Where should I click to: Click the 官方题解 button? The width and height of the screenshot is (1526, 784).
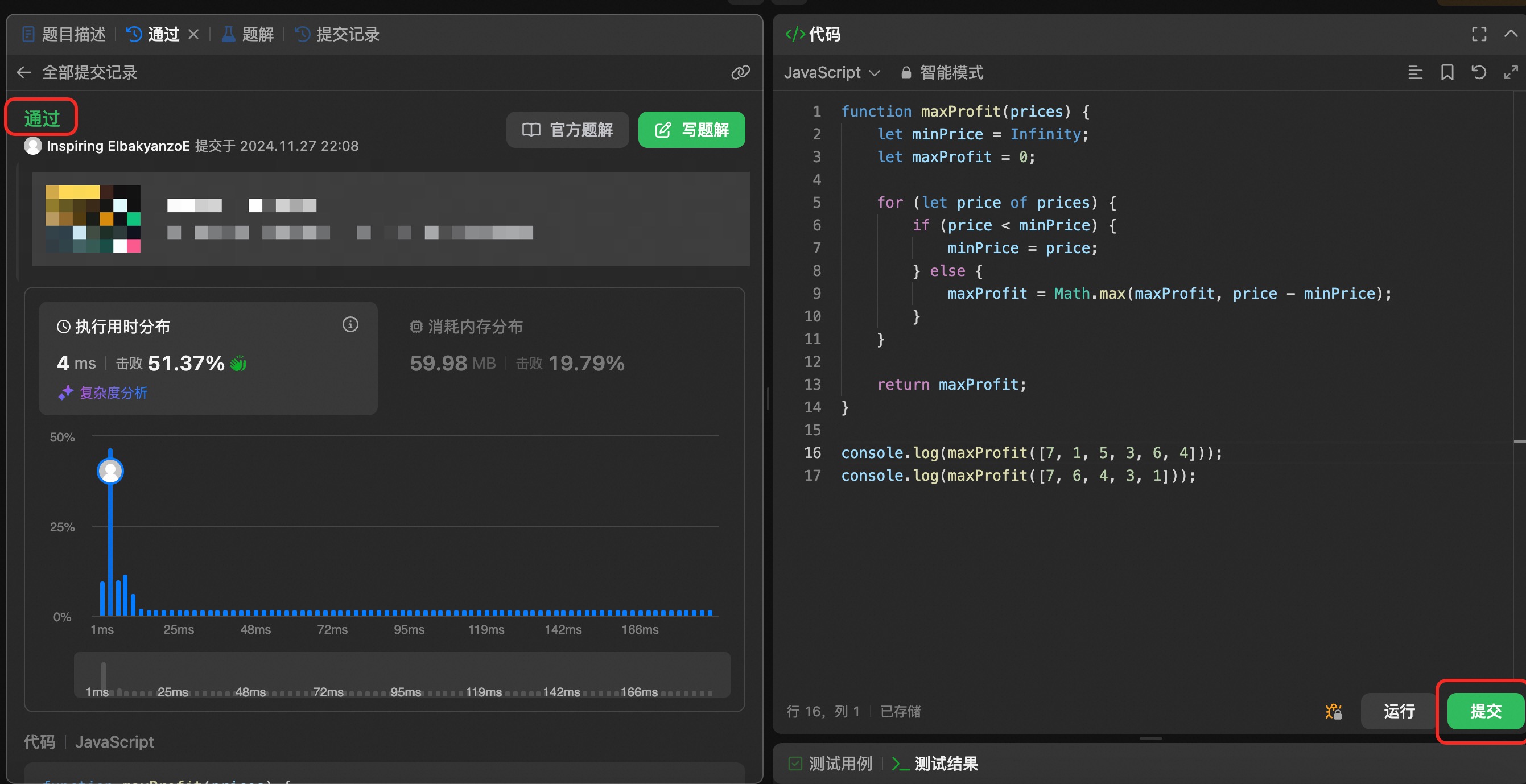[567, 130]
